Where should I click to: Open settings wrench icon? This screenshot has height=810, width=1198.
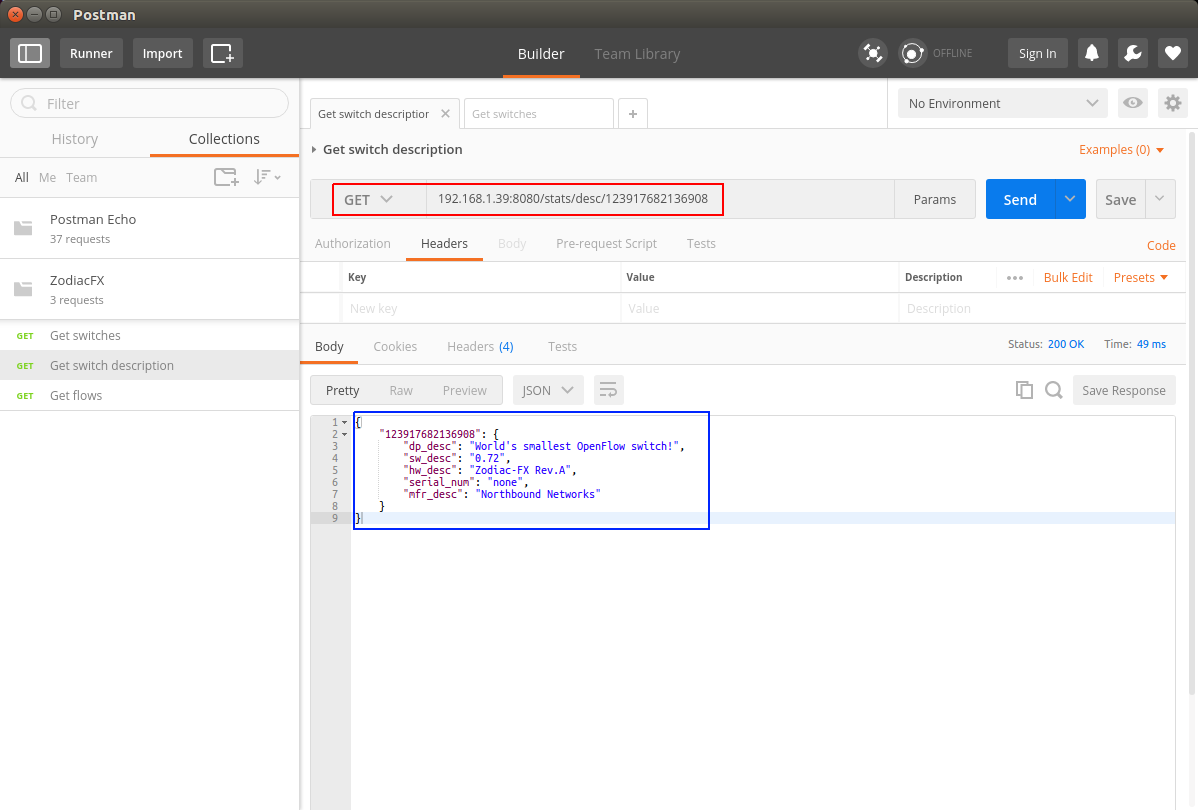1132,53
